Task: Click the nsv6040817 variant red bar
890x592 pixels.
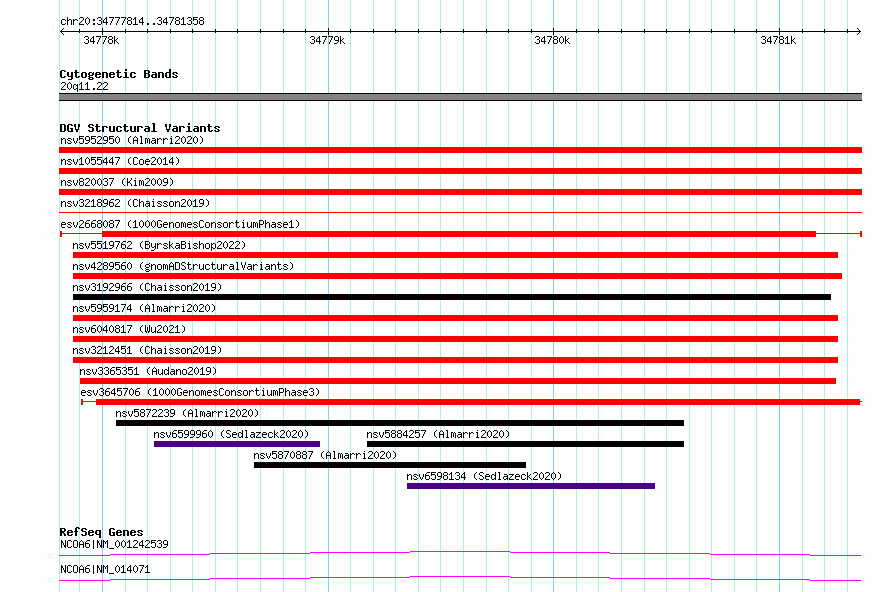Action: click(455, 339)
